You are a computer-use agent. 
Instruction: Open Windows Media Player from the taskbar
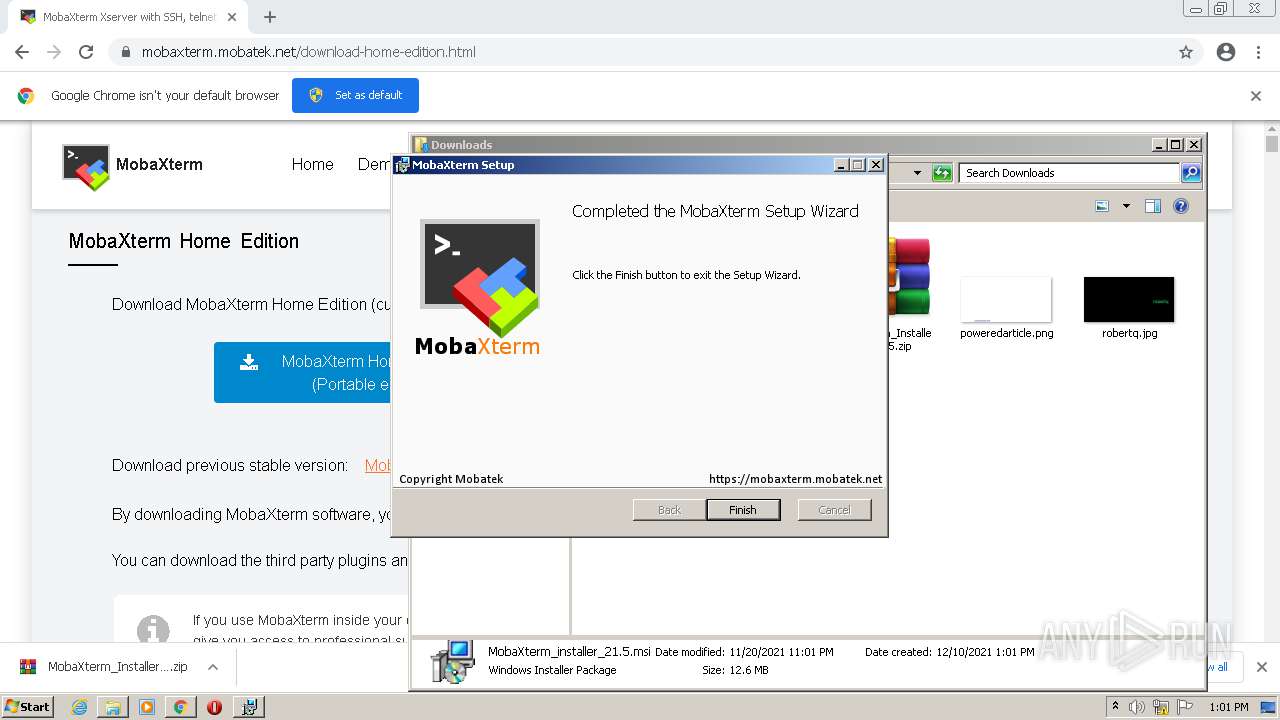(x=147, y=707)
